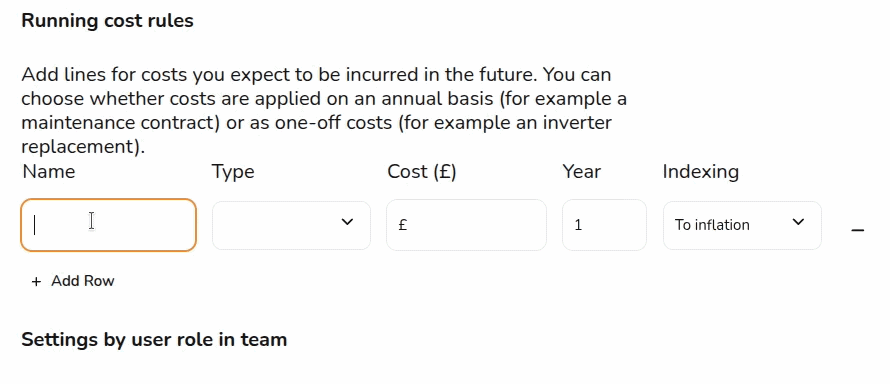Click the Name column label
Viewport: 890px width, 384px height.
(49, 171)
